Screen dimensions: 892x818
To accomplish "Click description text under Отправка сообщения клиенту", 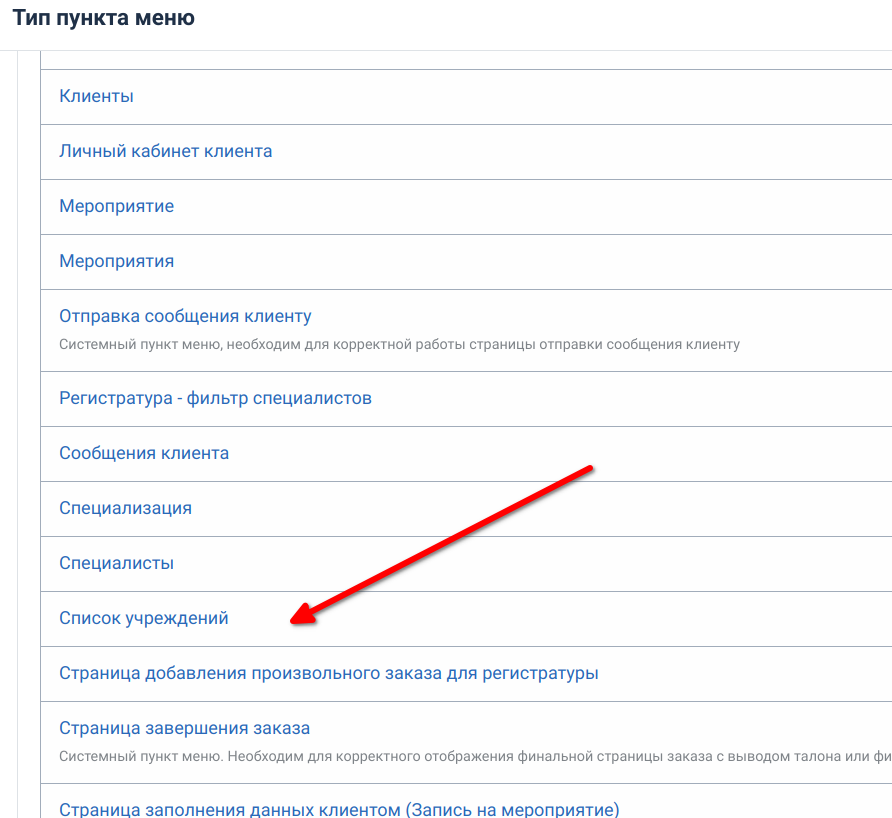I will coord(398,345).
